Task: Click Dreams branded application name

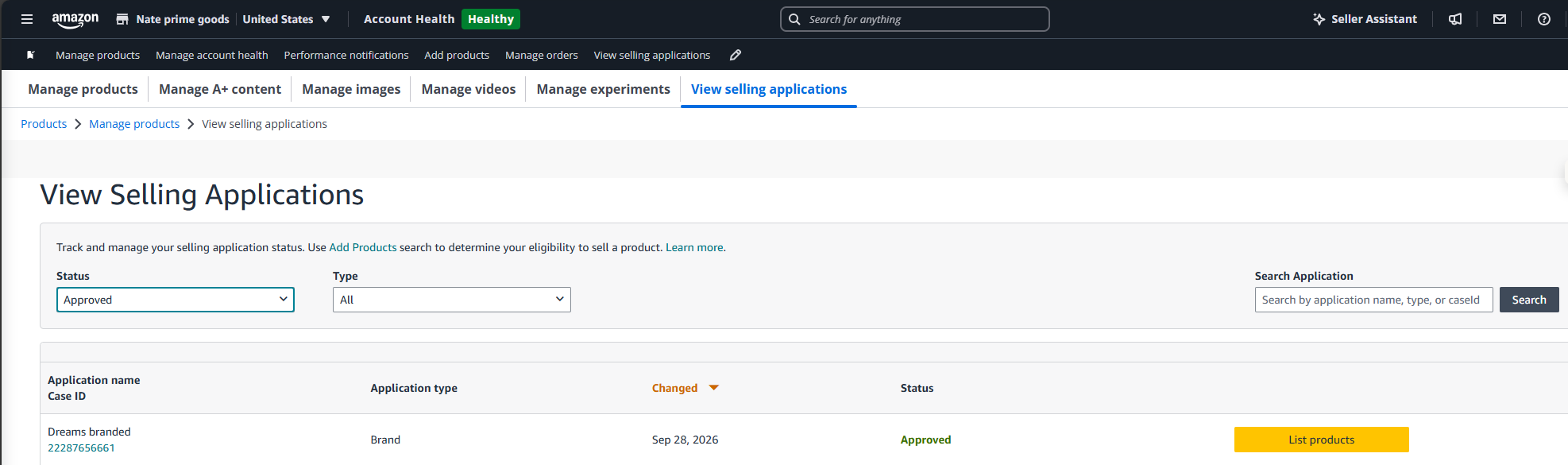Action: click(x=89, y=432)
